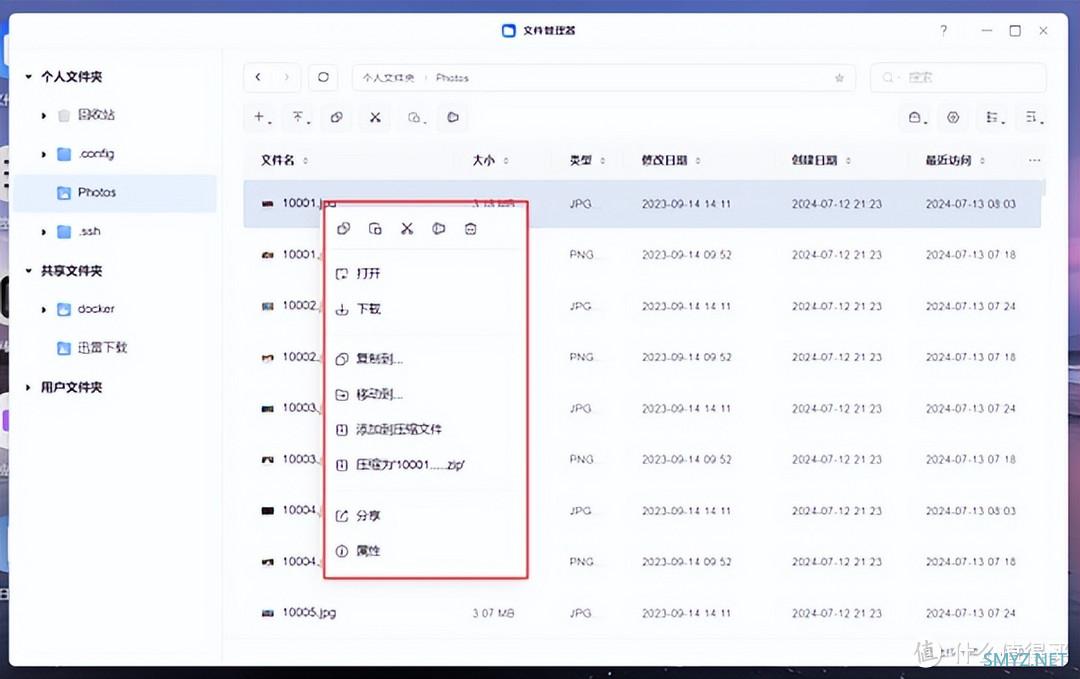Image resolution: width=1080 pixels, height=679 pixels.
Task: Open the column options ellipsis in the header
Action: coord(1034,160)
